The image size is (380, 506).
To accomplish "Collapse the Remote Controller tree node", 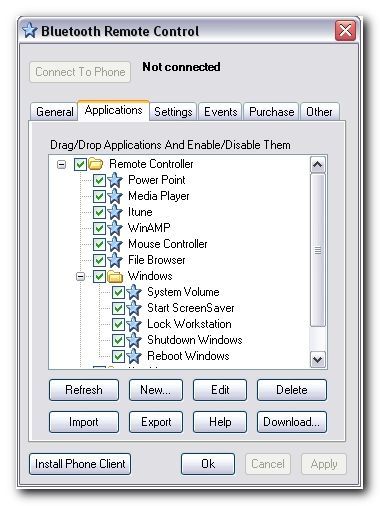I will click(61, 164).
